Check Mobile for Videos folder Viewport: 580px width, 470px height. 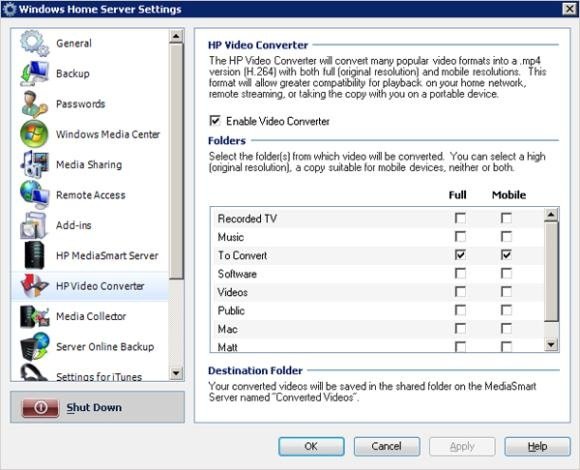[506, 292]
